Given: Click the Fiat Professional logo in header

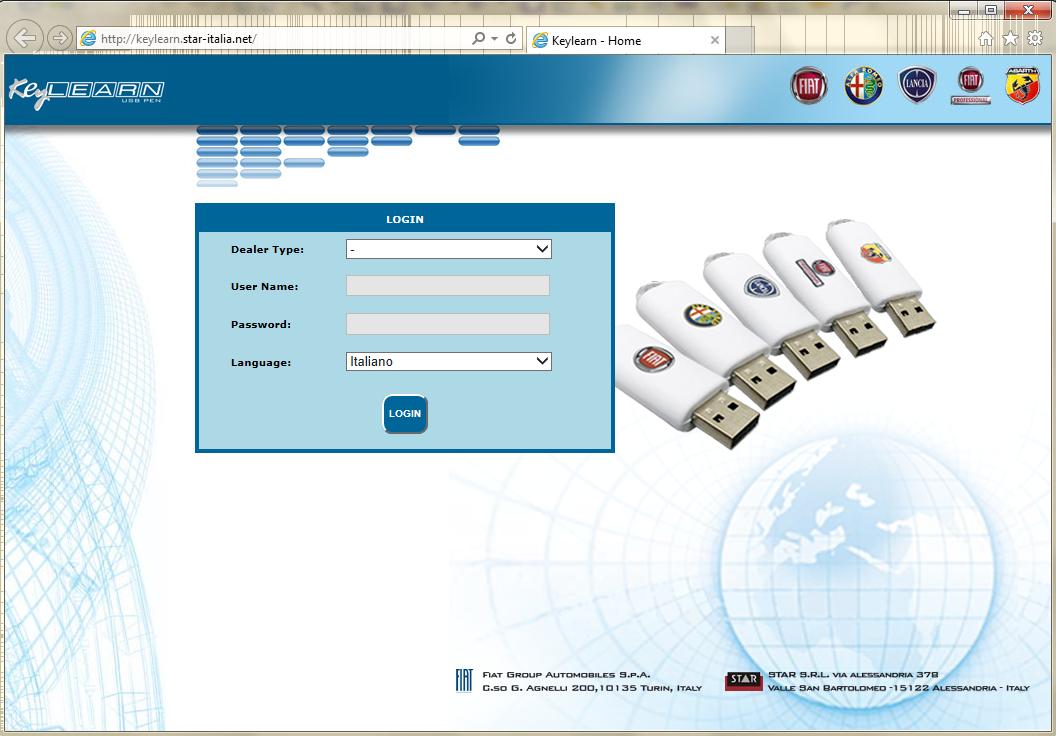Looking at the screenshot, I should [x=970, y=86].
